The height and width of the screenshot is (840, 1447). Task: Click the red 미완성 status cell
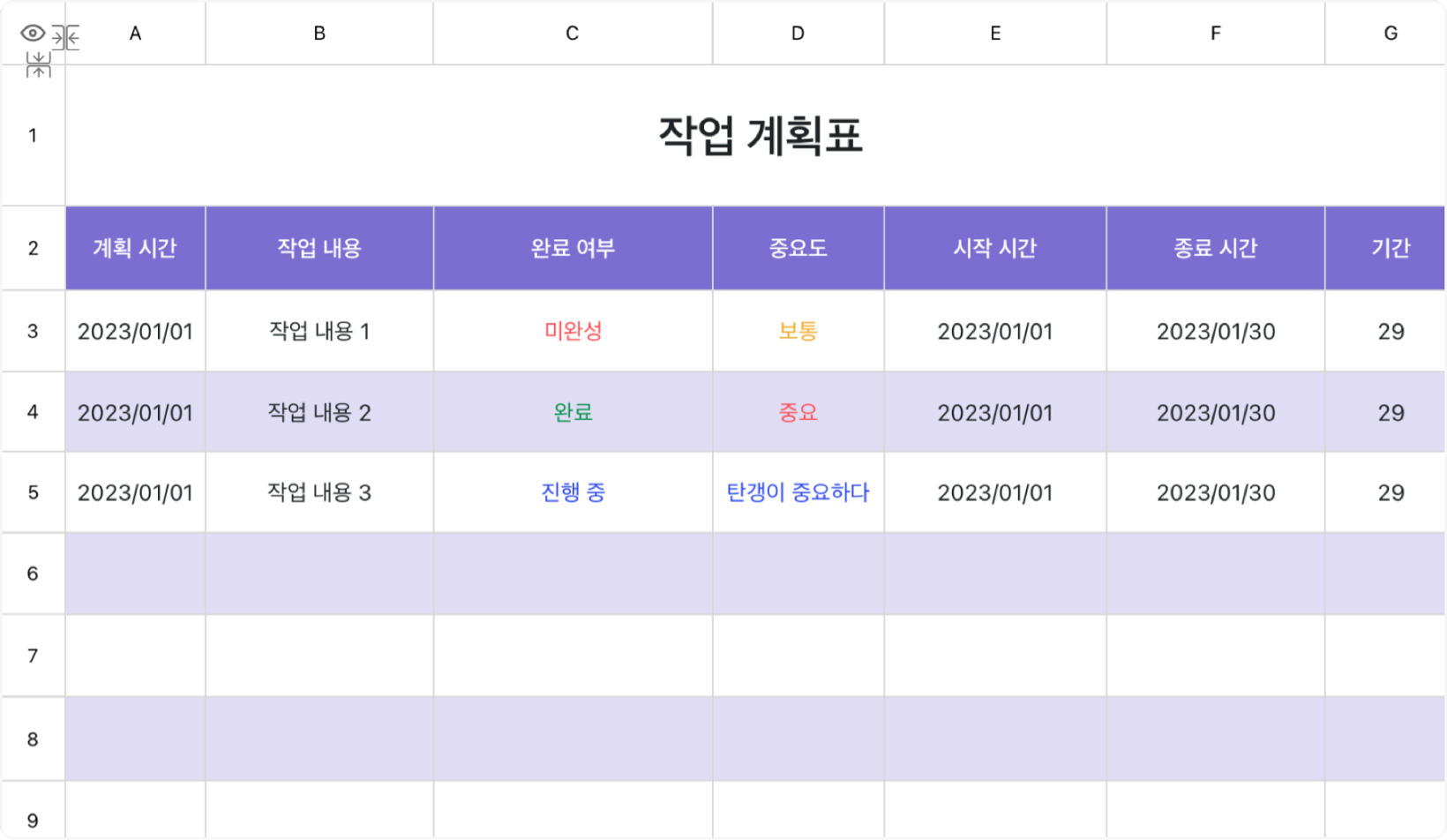(x=573, y=331)
